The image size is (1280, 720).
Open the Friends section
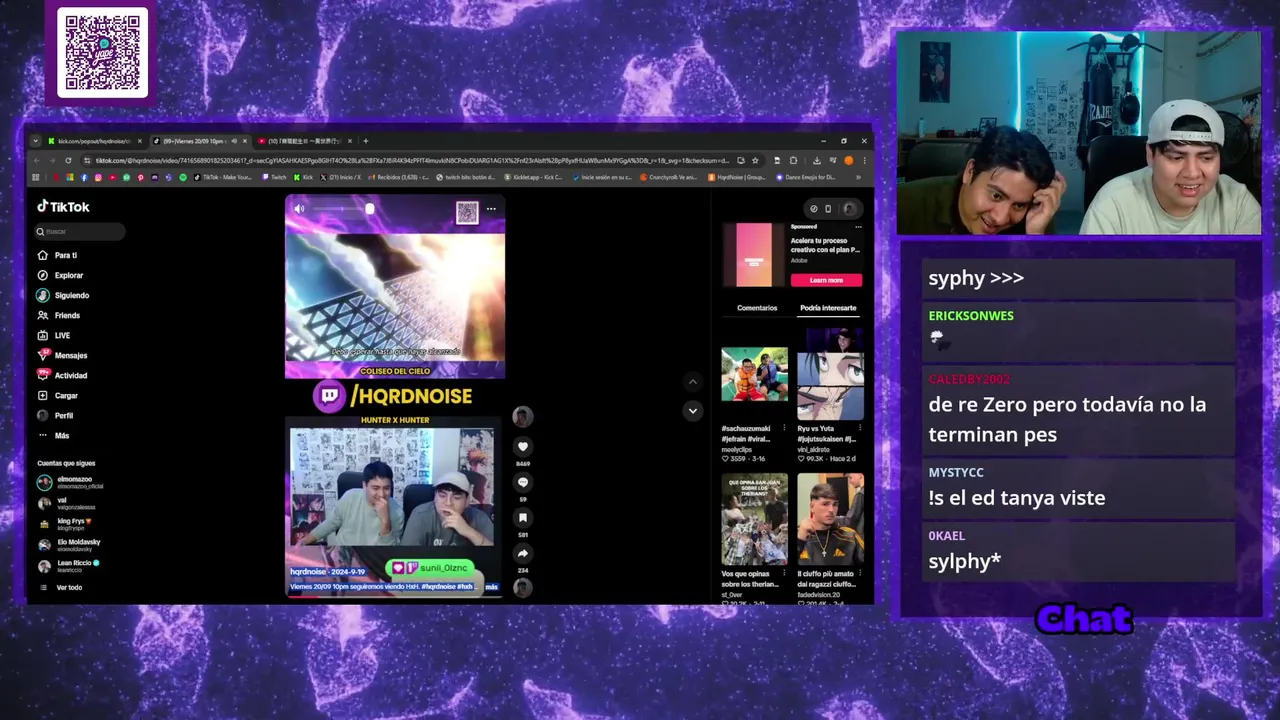pyautogui.click(x=59, y=315)
